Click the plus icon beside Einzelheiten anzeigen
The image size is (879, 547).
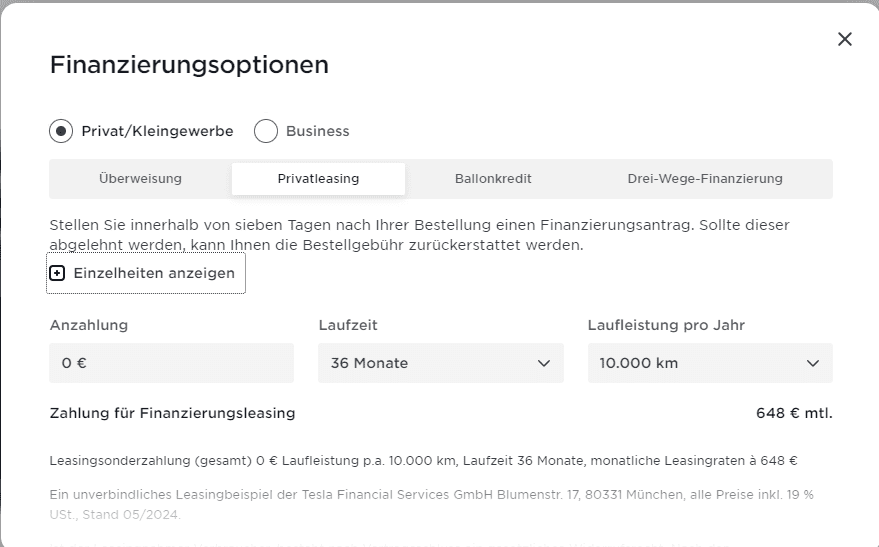[x=57, y=273]
